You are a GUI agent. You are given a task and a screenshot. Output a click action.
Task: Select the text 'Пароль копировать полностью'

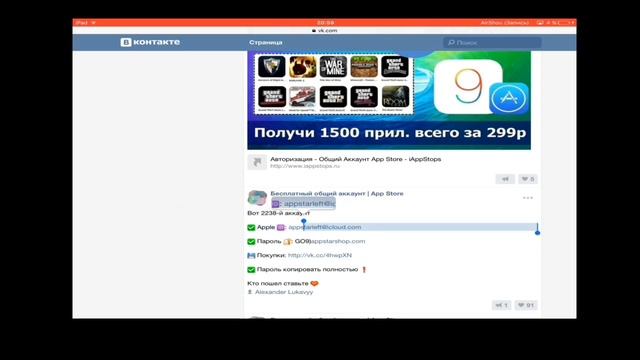coord(307,269)
